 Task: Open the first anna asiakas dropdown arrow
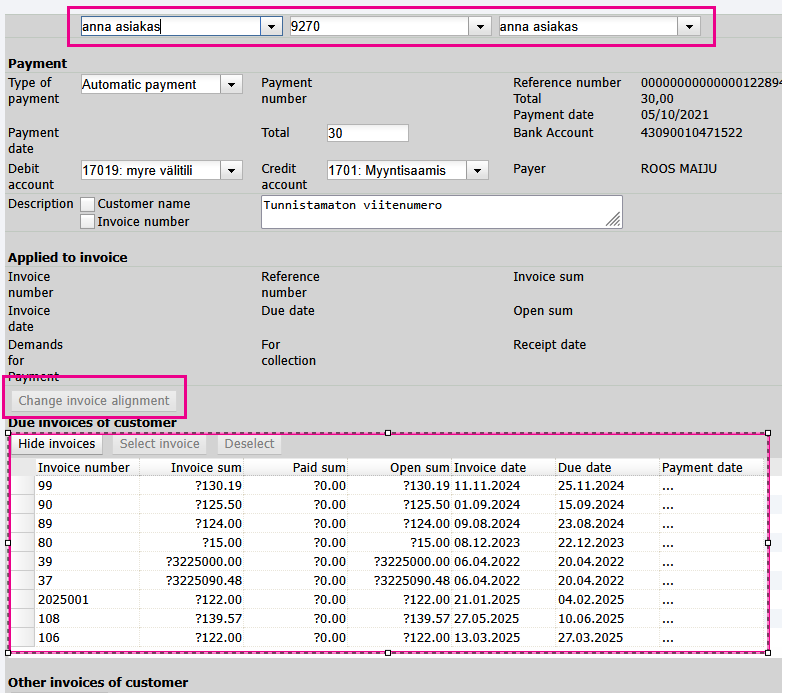[x=271, y=26]
